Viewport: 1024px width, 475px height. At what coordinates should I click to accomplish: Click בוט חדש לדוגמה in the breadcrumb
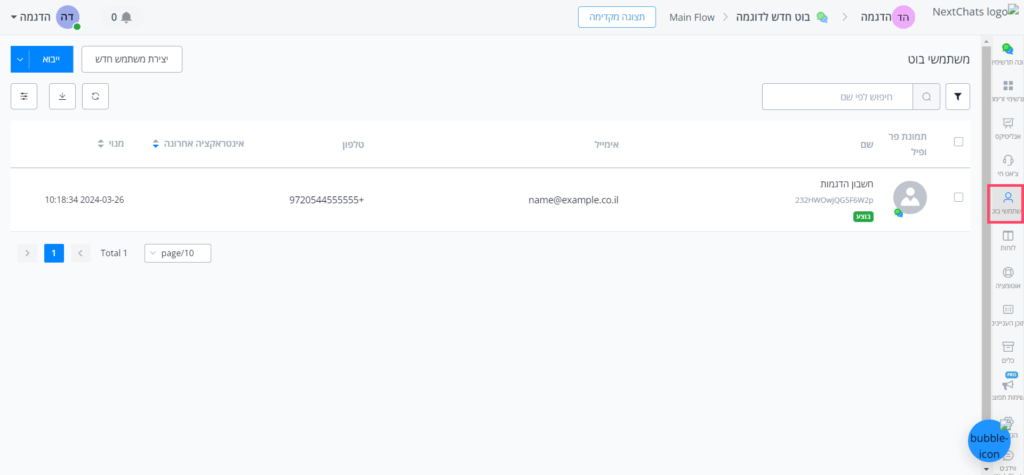(x=773, y=18)
